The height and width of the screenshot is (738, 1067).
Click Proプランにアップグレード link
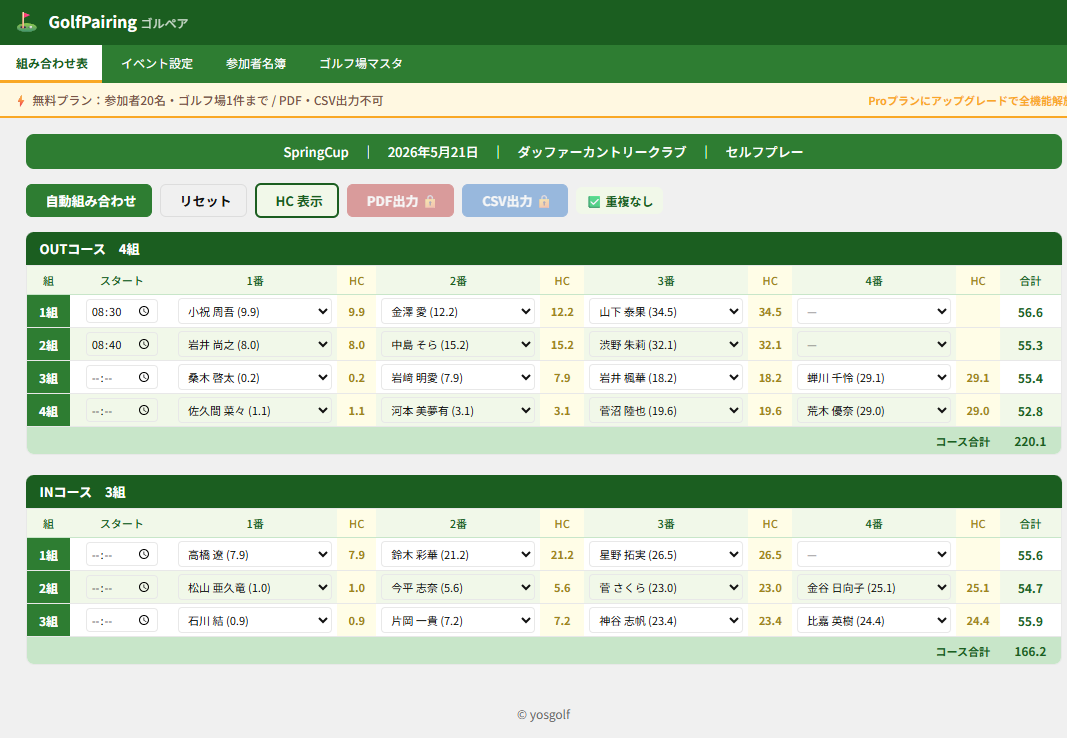(x=967, y=101)
